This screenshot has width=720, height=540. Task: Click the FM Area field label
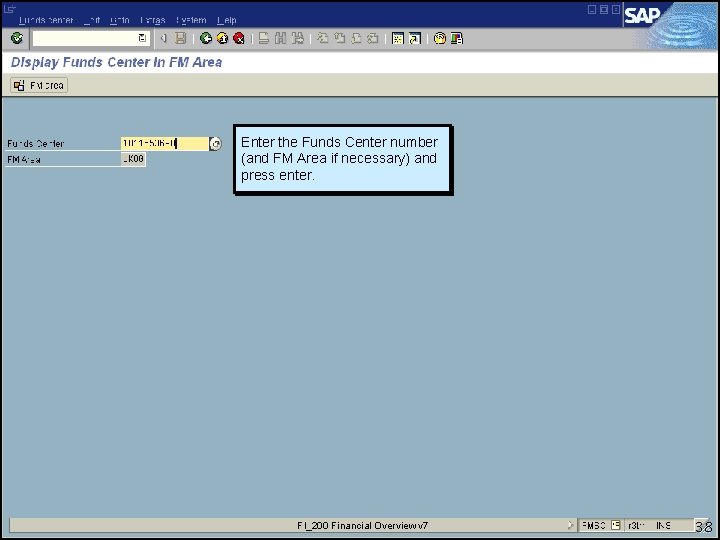tap(24, 160)
